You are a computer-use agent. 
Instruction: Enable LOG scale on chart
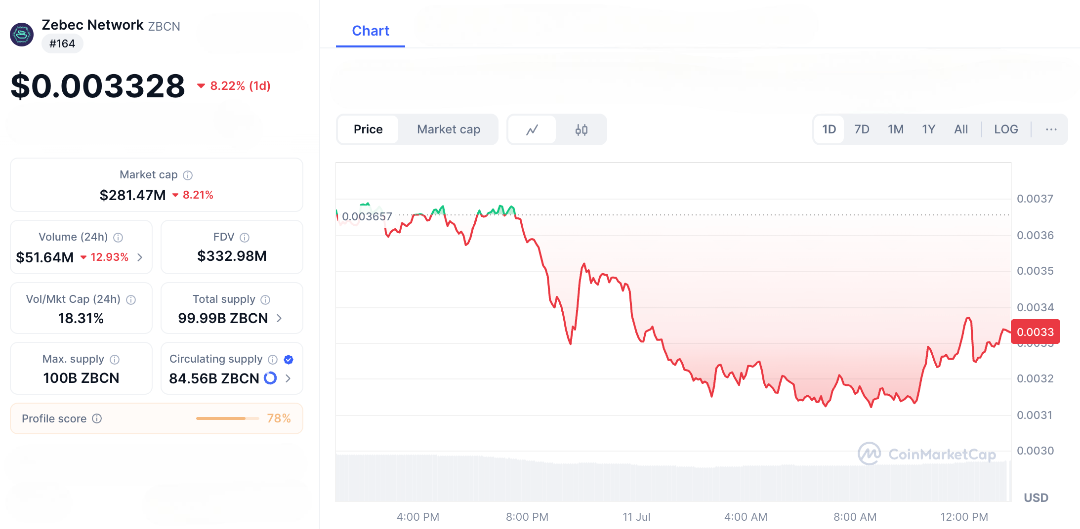1006,130
